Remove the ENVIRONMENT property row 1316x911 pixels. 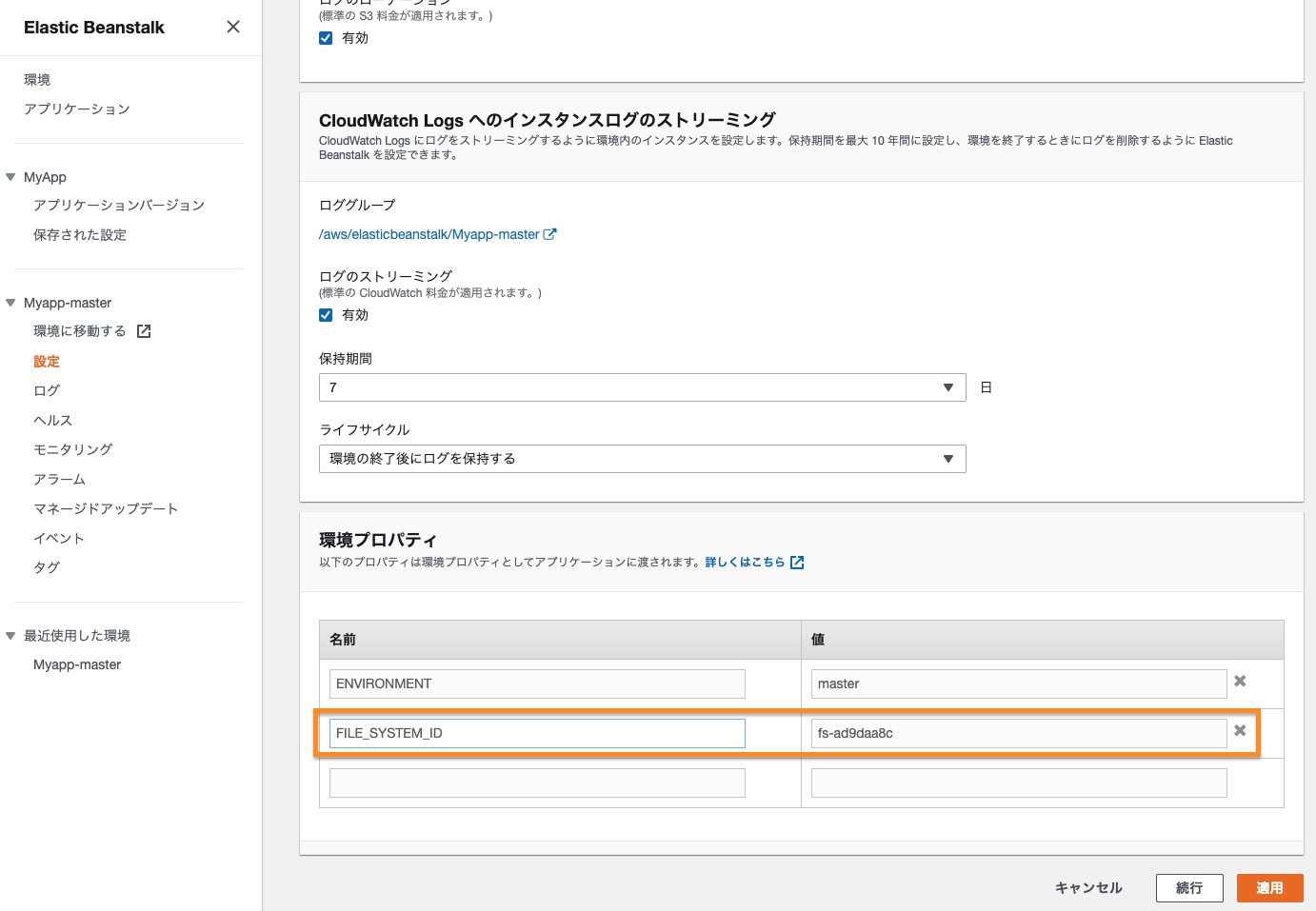(x=1240, y=682)
